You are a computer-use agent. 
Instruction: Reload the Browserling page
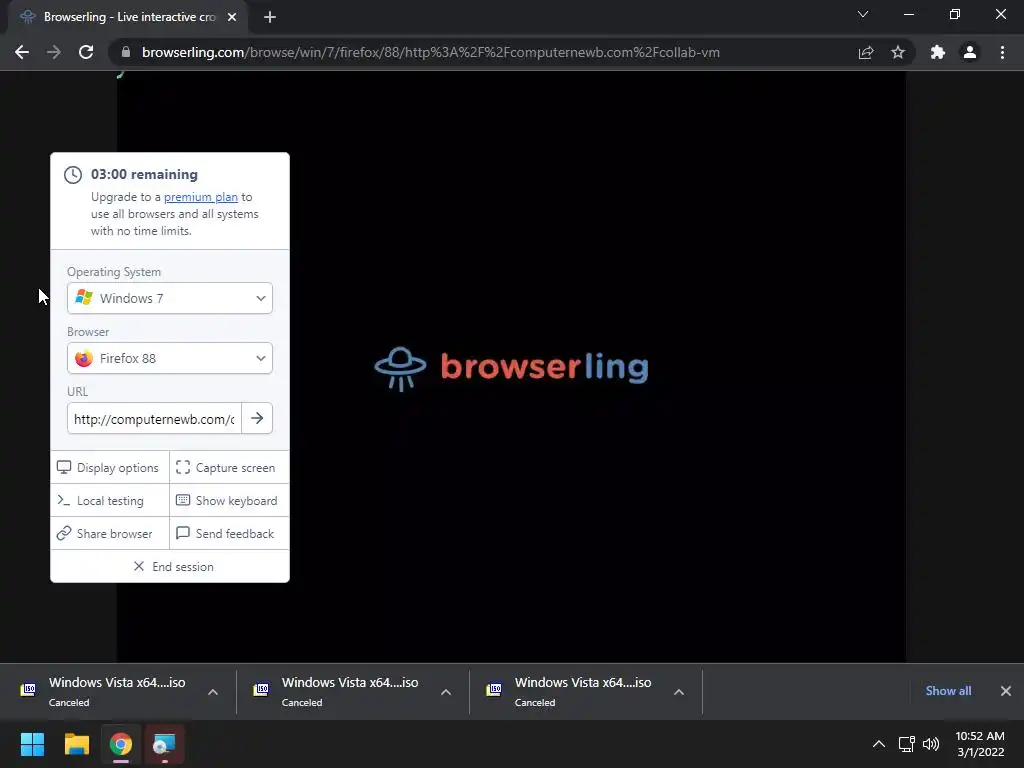(86, 52)
